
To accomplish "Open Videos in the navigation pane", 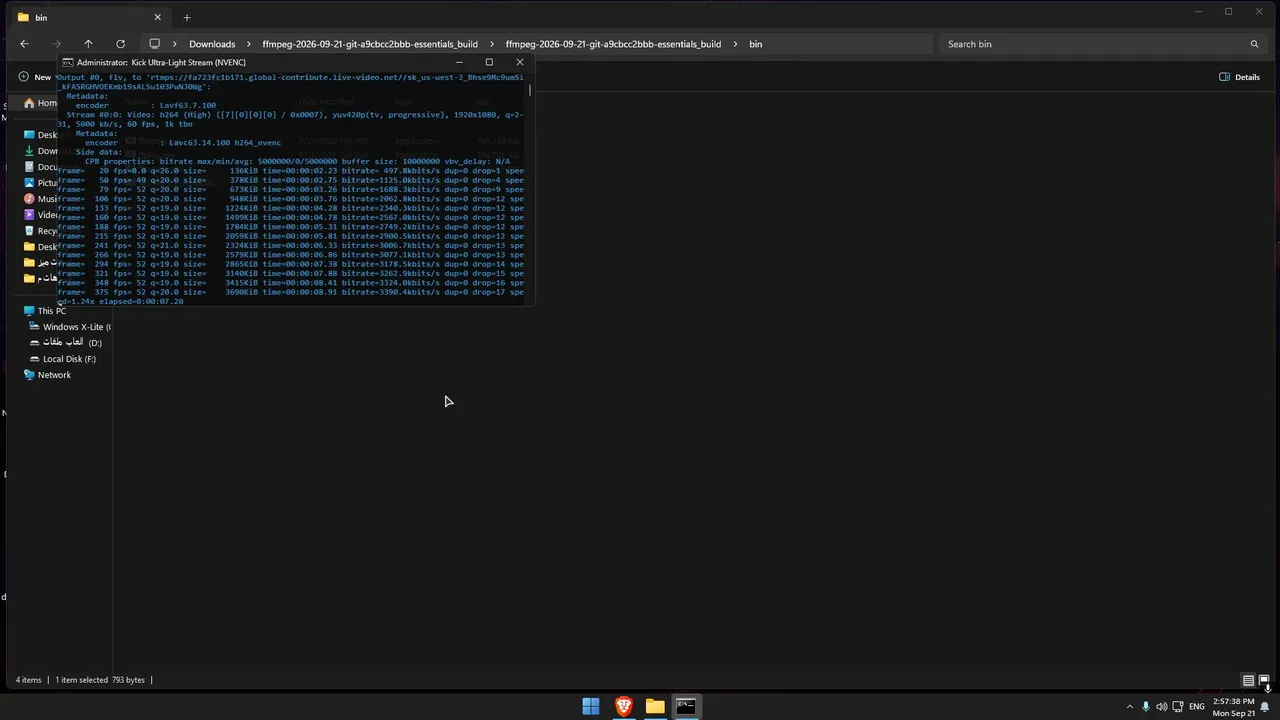I will 40,215.
